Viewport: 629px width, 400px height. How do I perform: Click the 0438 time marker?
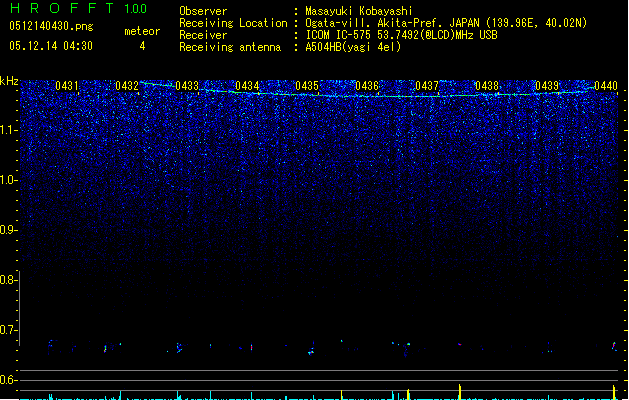[x=487, y=86]
